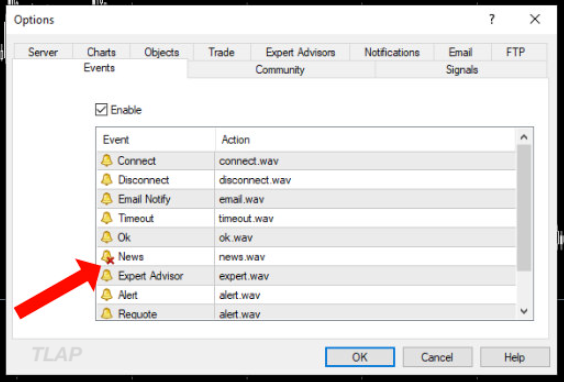This screenshot has width=564, height=382.
Task: Close the Options dialog
Action: coord(535,19)
